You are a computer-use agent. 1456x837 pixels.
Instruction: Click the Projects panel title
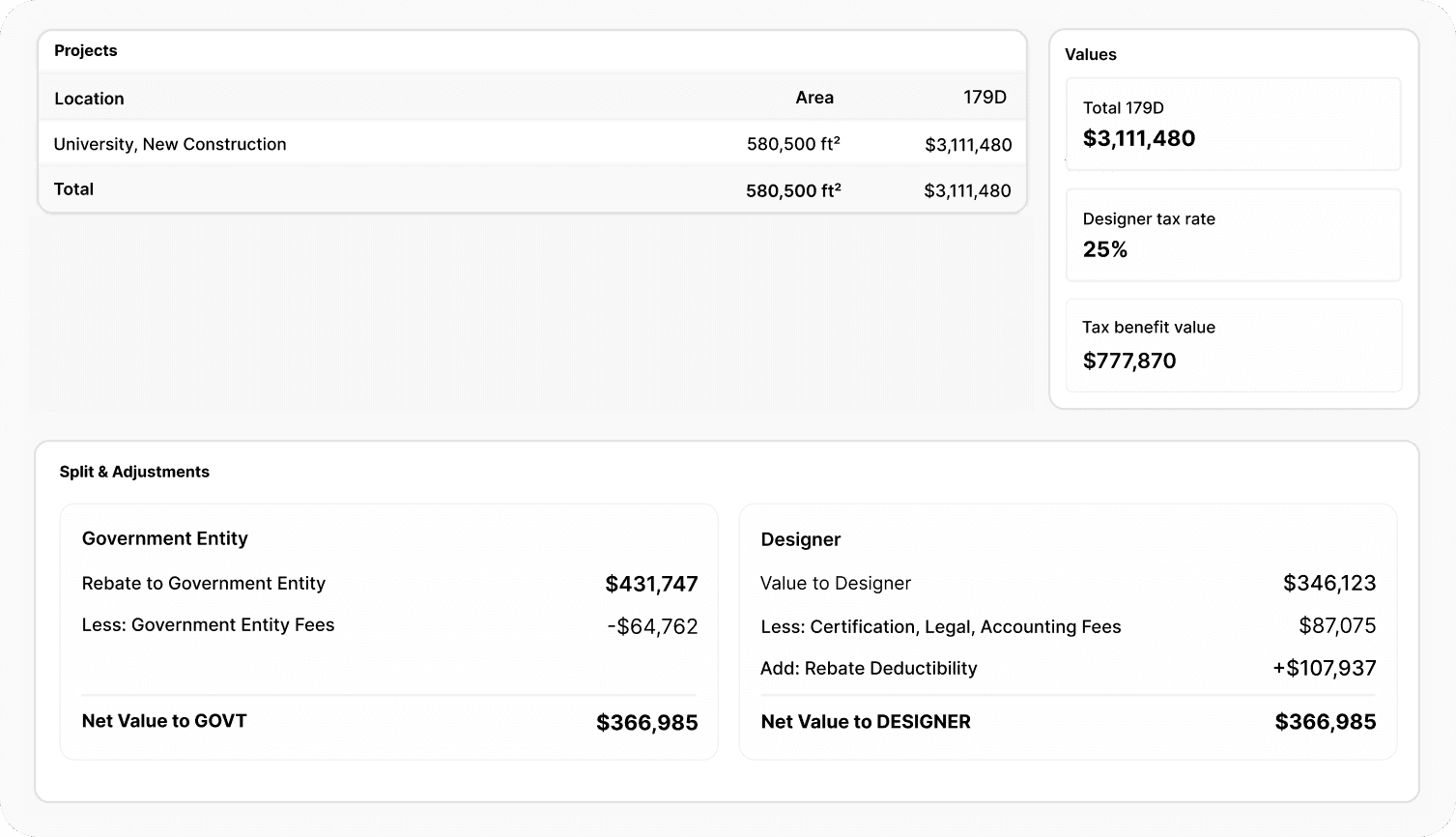[86, 50]
